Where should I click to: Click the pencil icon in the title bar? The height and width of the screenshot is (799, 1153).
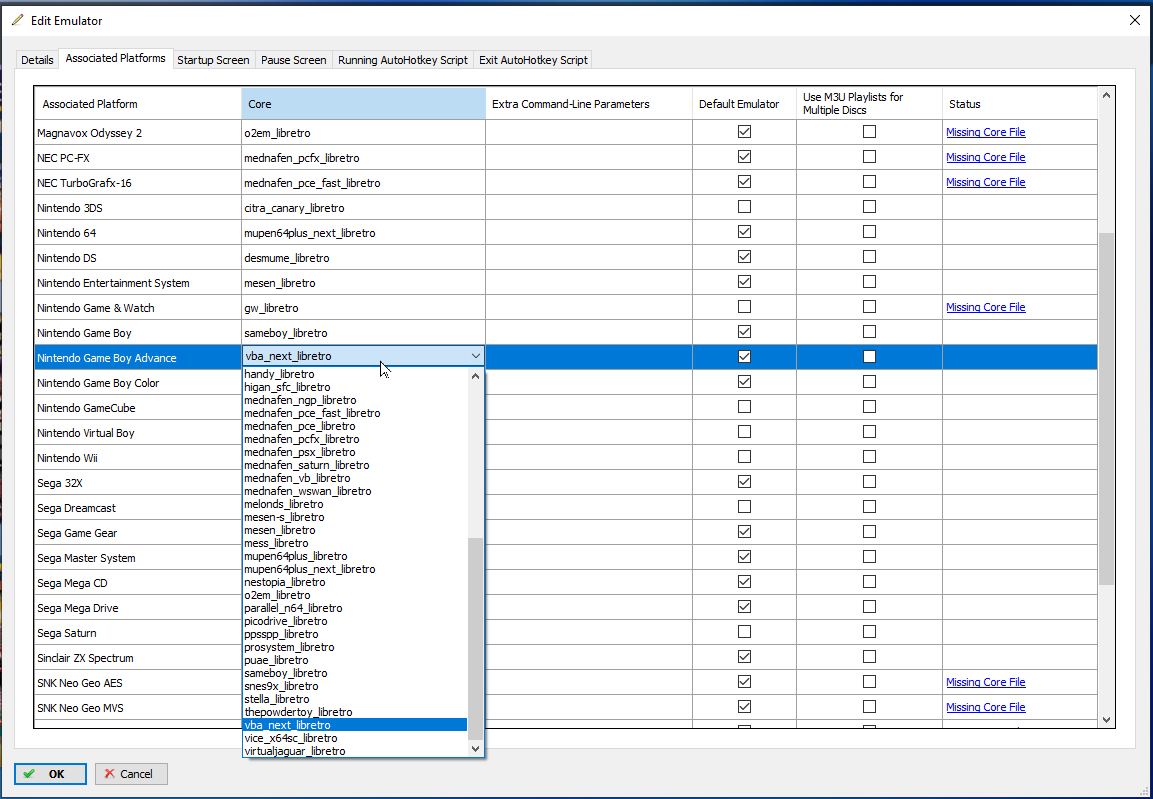[18, 20]
